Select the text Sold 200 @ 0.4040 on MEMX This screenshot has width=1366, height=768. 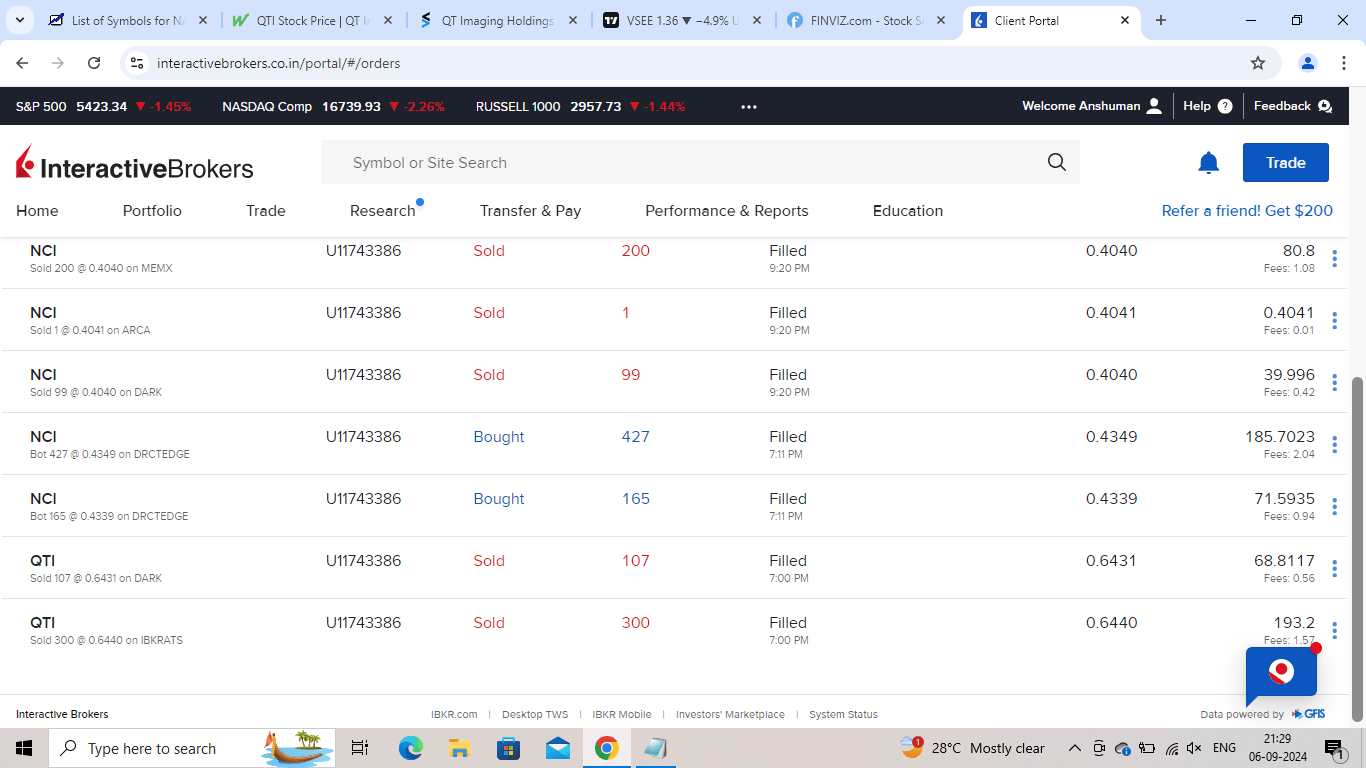click(101, 268)
